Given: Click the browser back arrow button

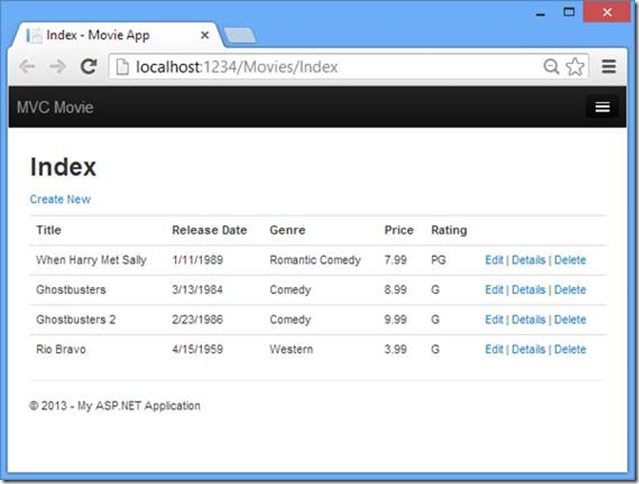Looking at the screenshot, I should 26,67.
